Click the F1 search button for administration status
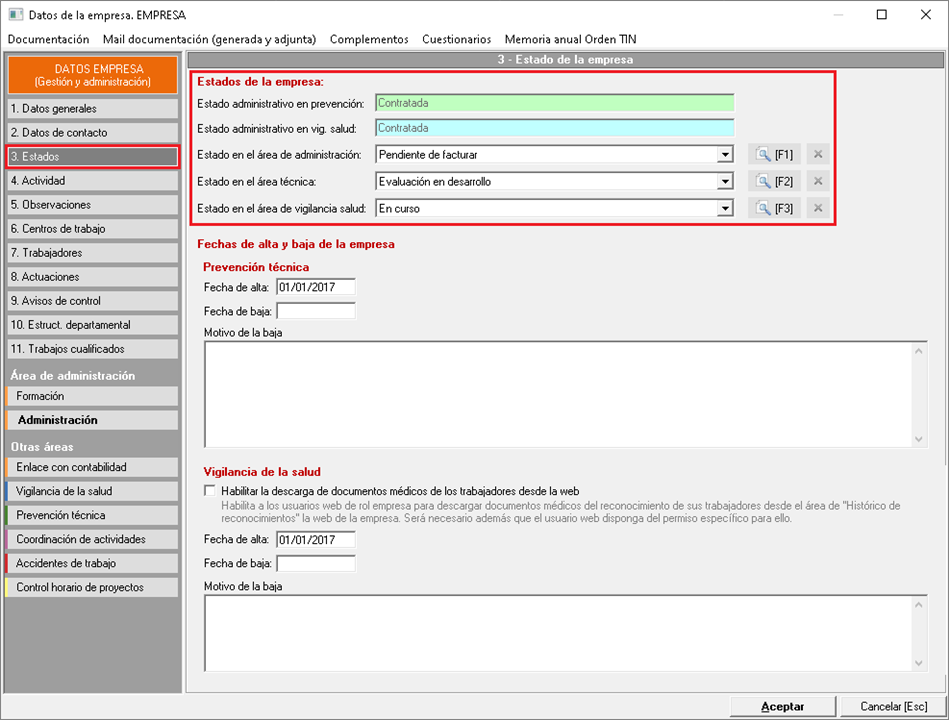Screen dimensions: 949x720 point(774,155)
